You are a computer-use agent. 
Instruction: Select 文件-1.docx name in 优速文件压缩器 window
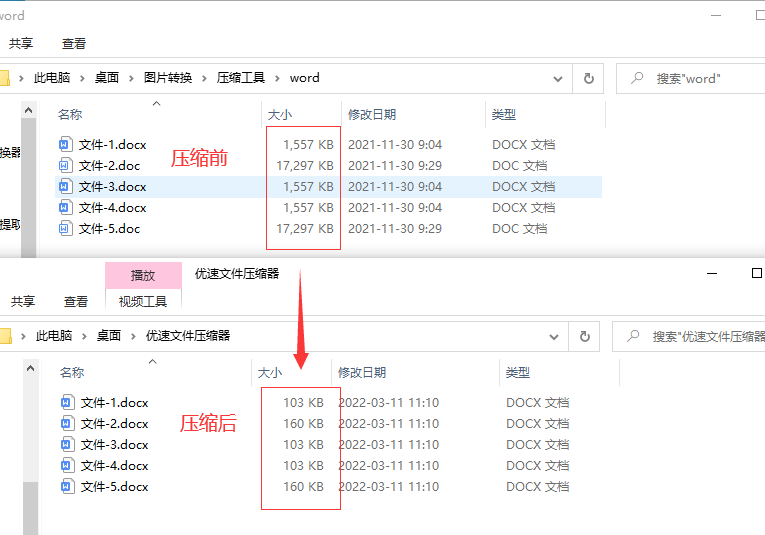(x=115, y=403)
